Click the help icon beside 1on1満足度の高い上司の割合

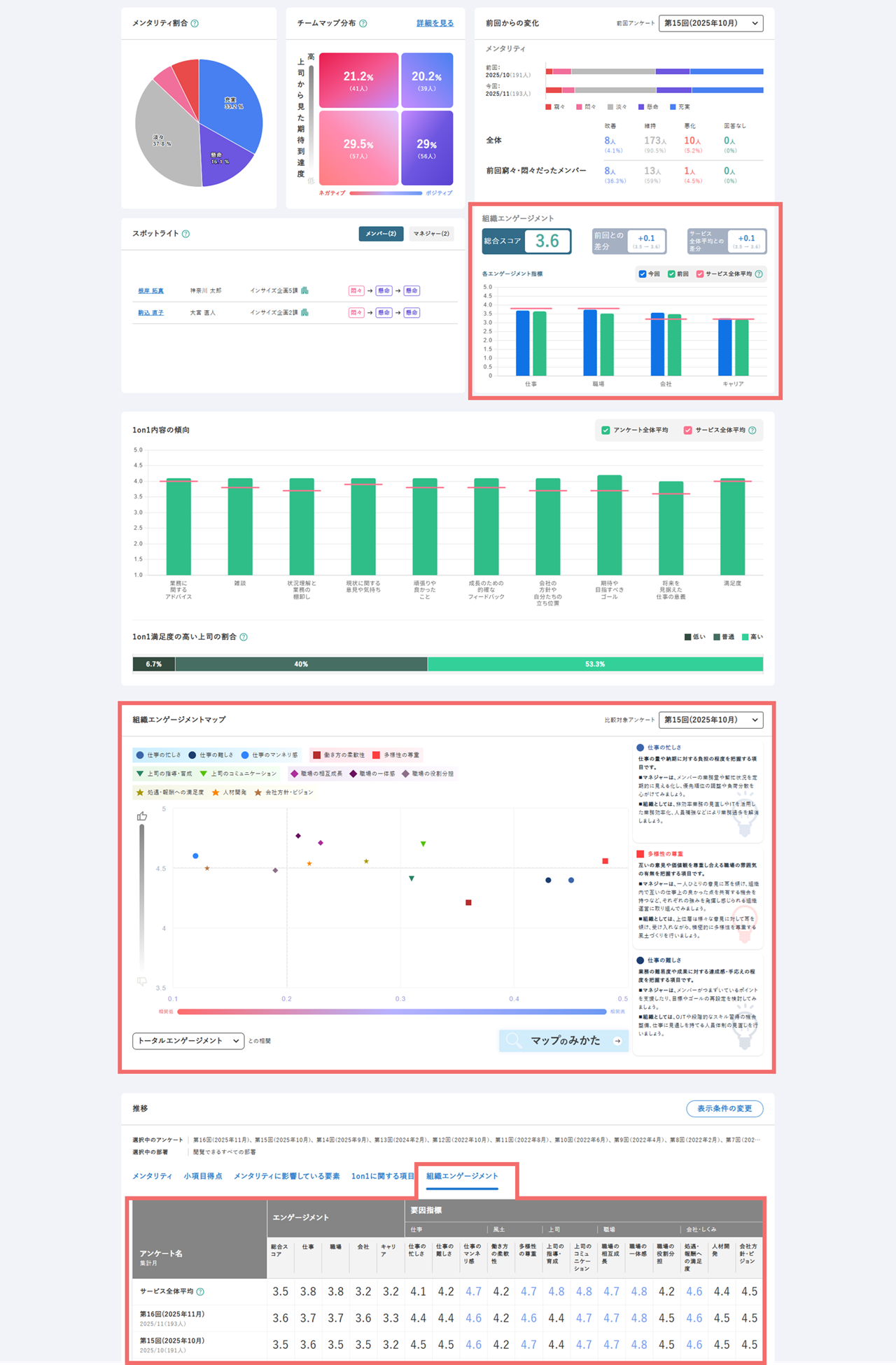(244, 637)
